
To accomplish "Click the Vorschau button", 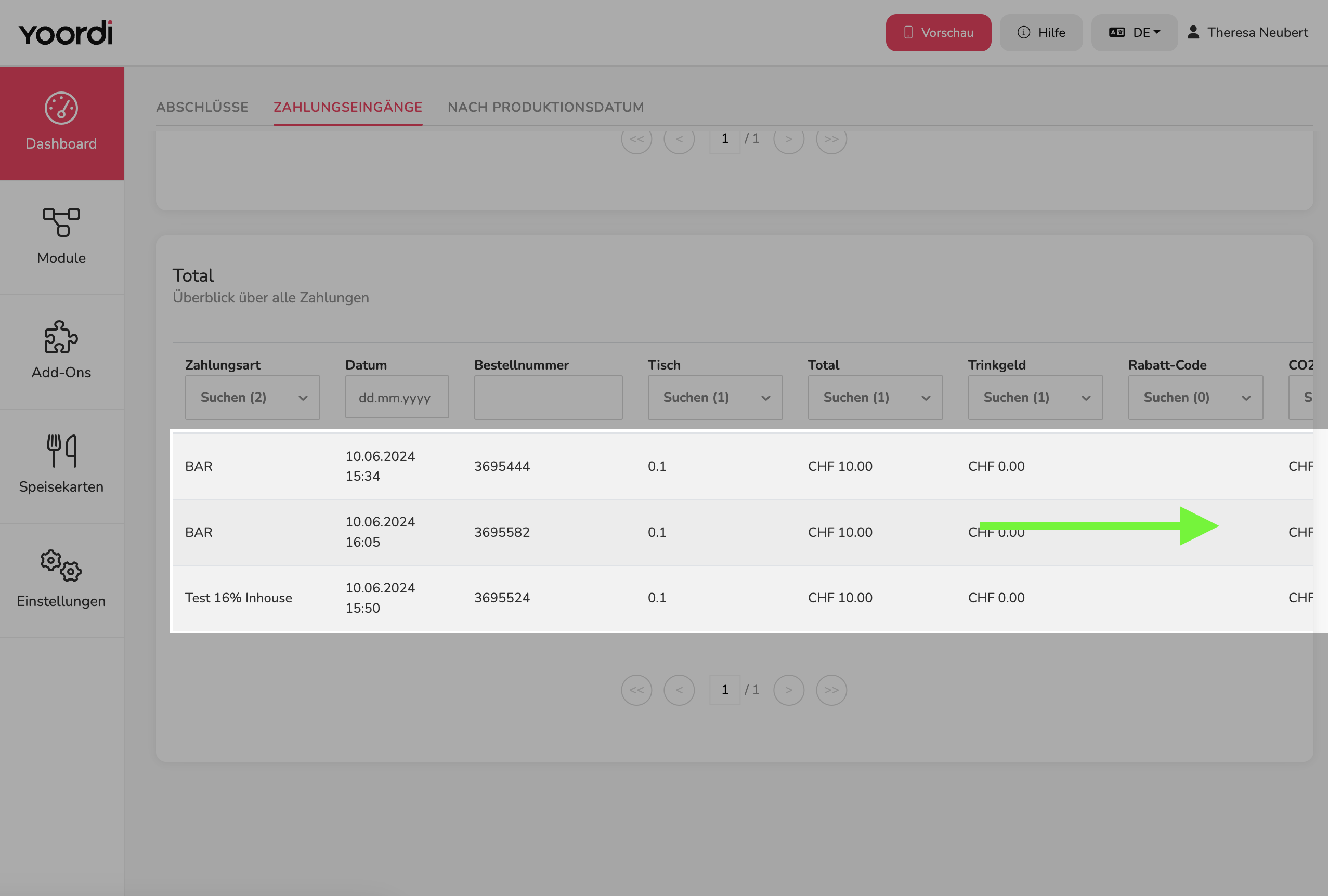I will [939, 33].
